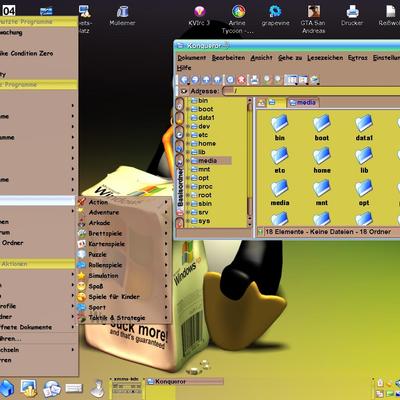Open the data1 folder icon in file view
400x400 pixels.
pos(364,128)
